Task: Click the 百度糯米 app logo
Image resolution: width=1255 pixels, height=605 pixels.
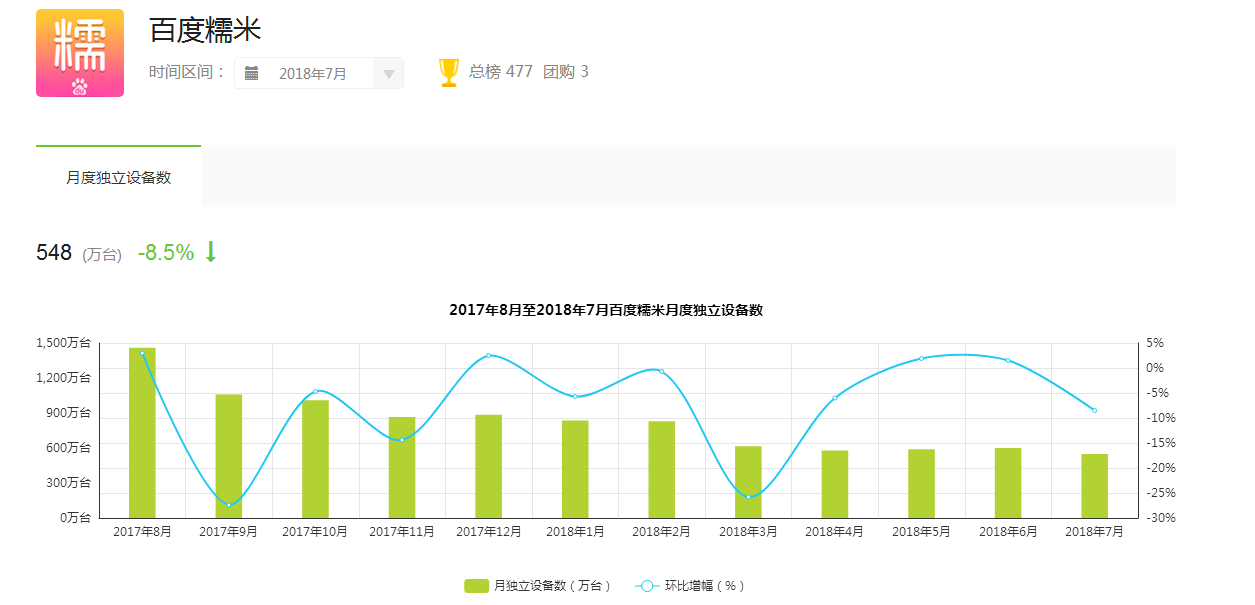Action: 80,53
